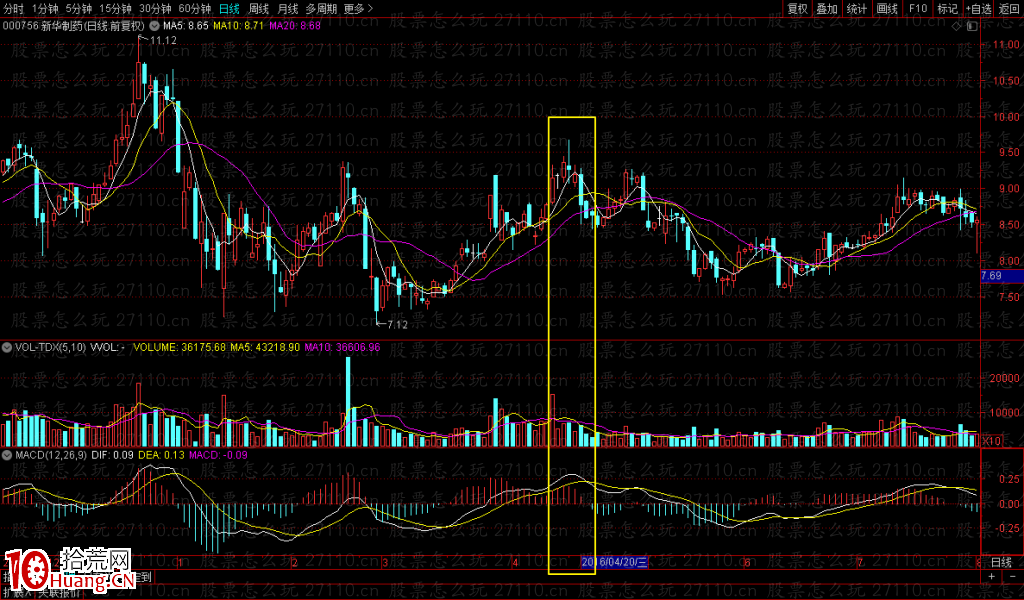This screenshot has width=1024, height=600.
Task: Click the 11.12 high price marker
Action: [163, 40]
